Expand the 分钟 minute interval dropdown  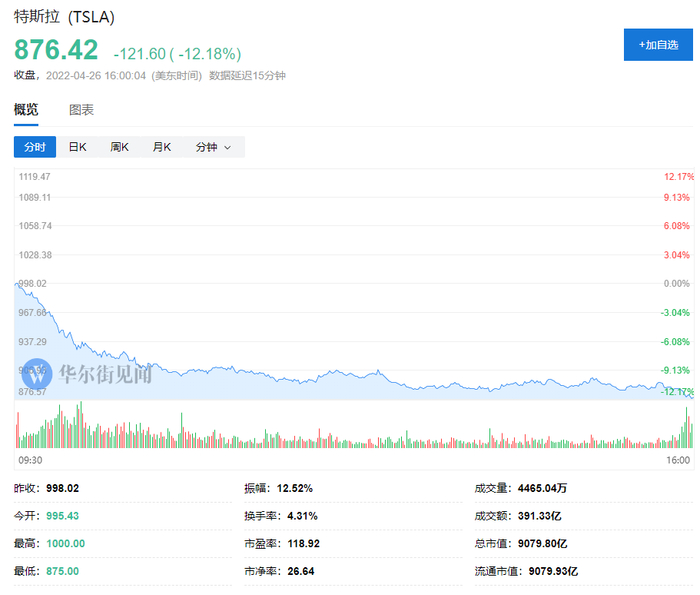[213, 147]
